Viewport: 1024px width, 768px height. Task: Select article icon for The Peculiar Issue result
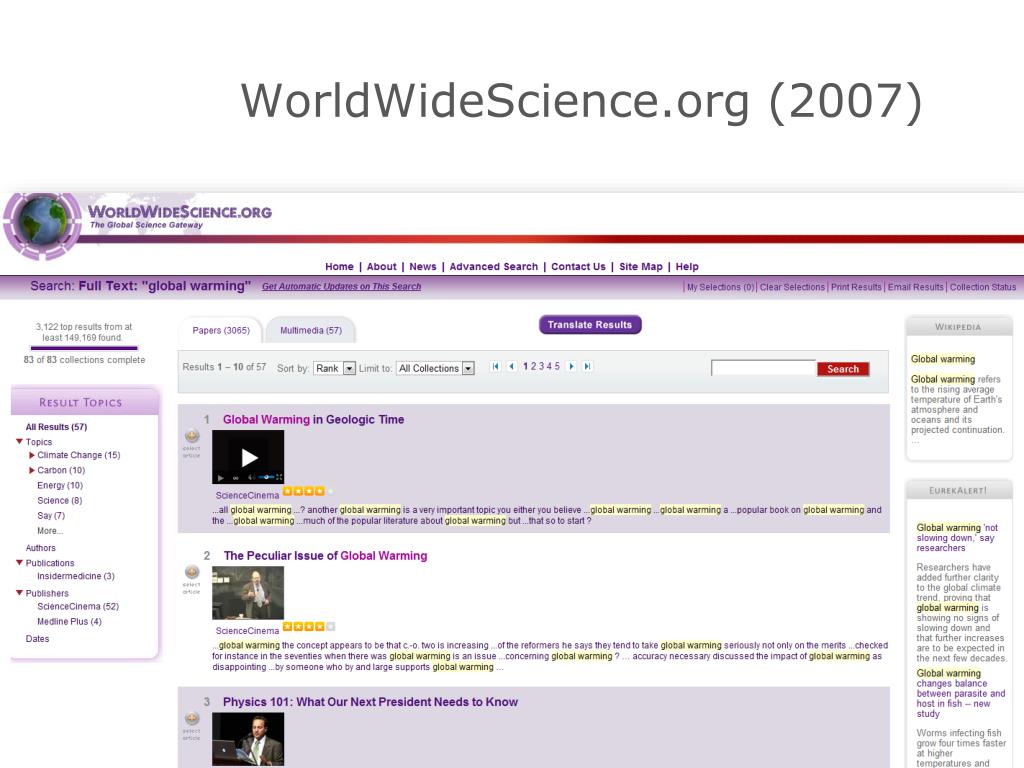(192, 572)
